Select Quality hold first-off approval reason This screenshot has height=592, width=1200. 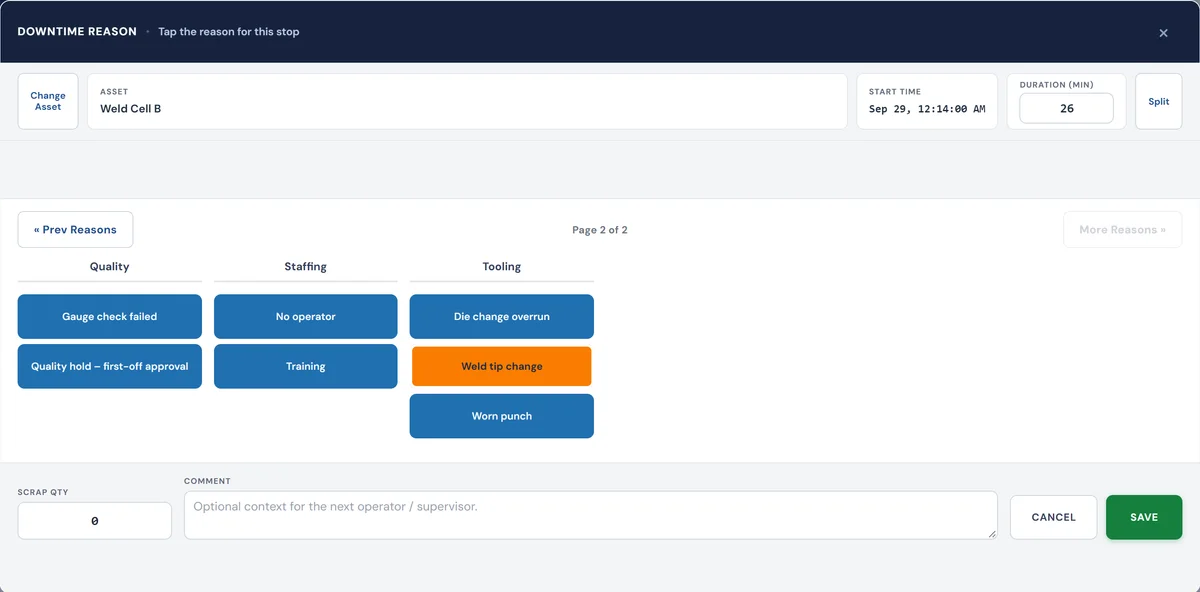(x=110, y=366)
